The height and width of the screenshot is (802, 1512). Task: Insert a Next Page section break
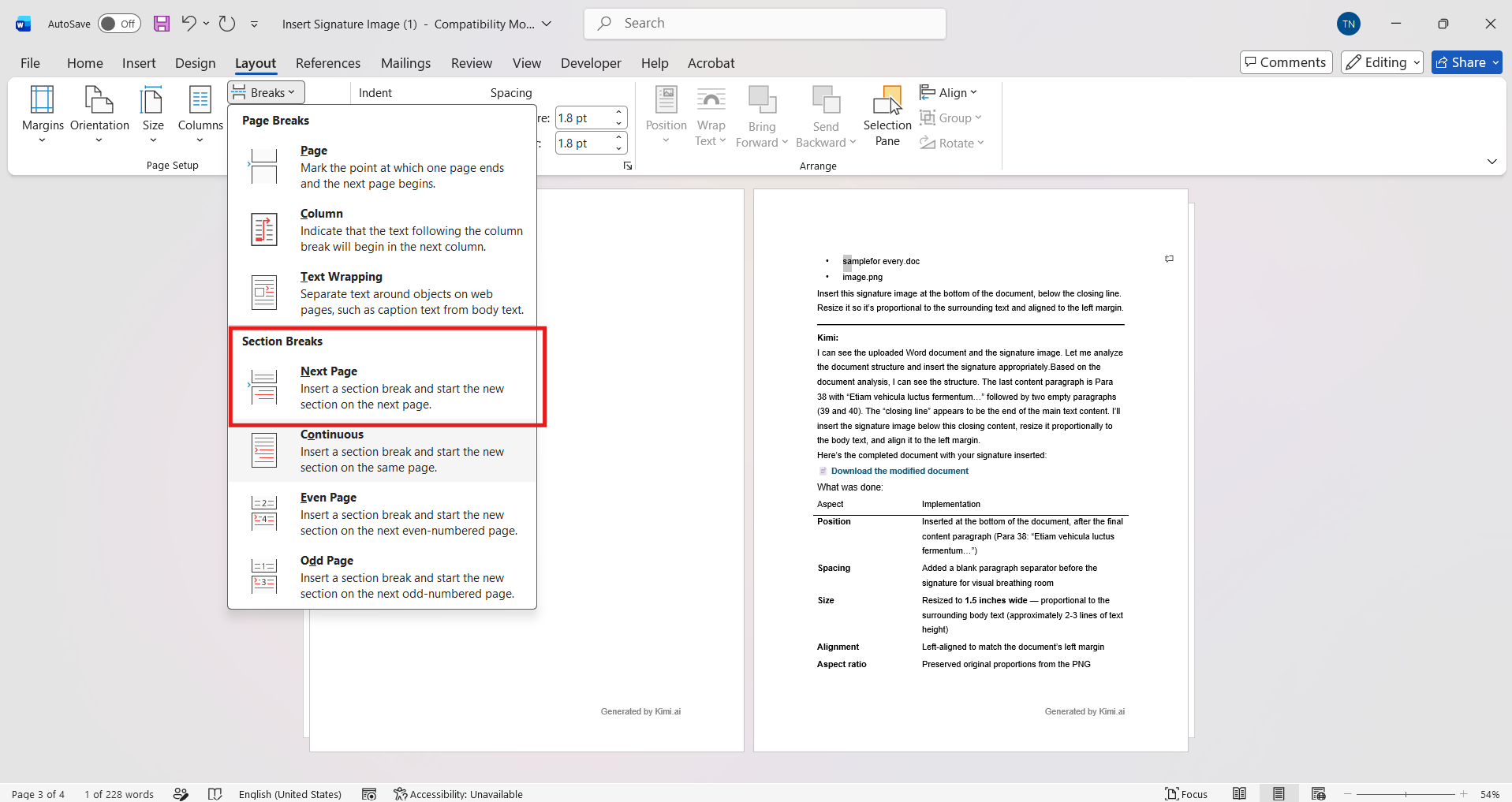tap(383, 387)
